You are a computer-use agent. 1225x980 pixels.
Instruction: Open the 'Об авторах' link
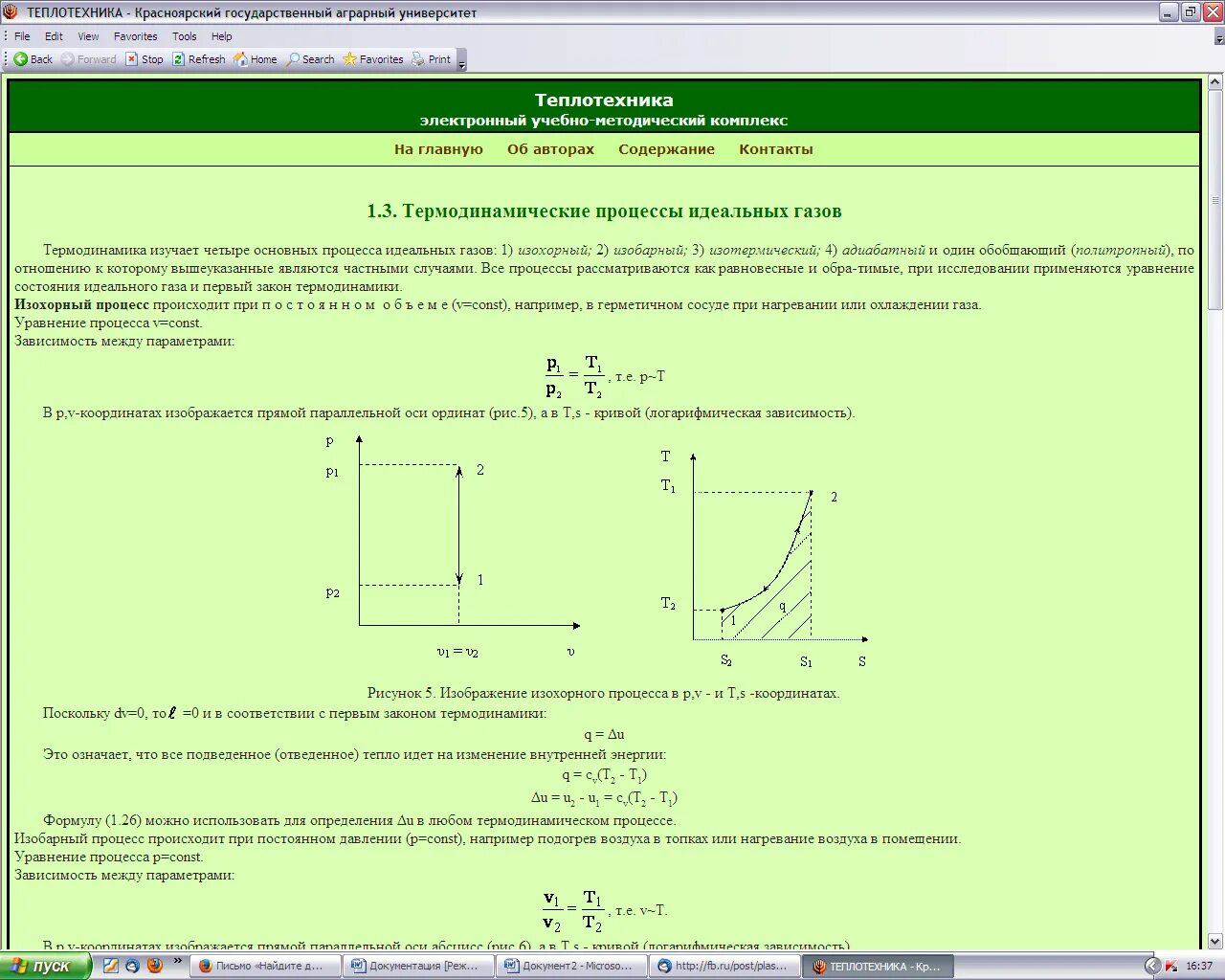point(550,149)
